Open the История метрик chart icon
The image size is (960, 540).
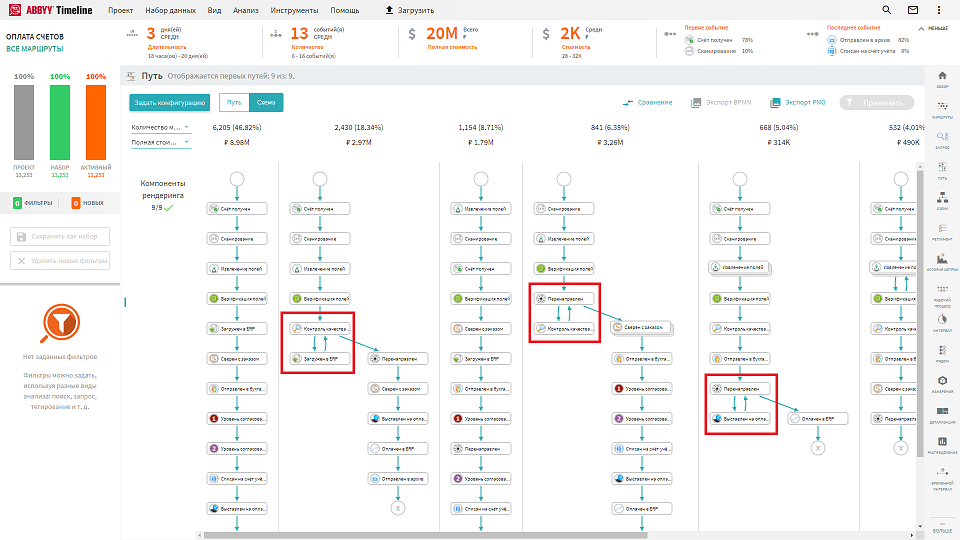tap(942, 258)
